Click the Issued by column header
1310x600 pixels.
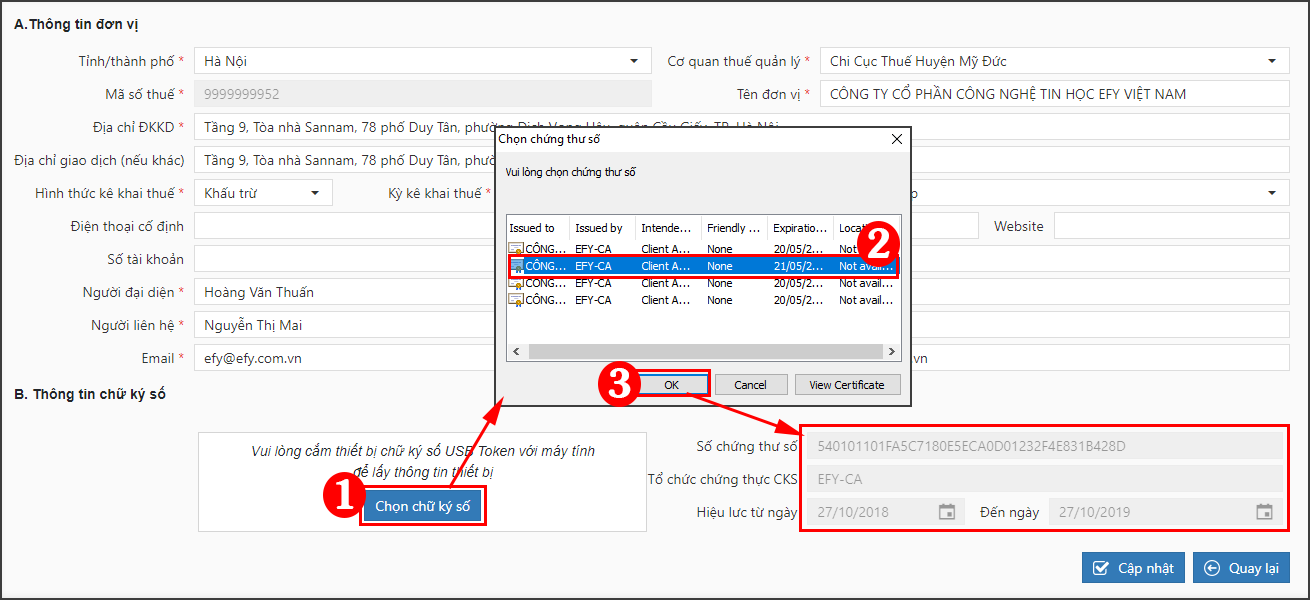tap(602, 228)
